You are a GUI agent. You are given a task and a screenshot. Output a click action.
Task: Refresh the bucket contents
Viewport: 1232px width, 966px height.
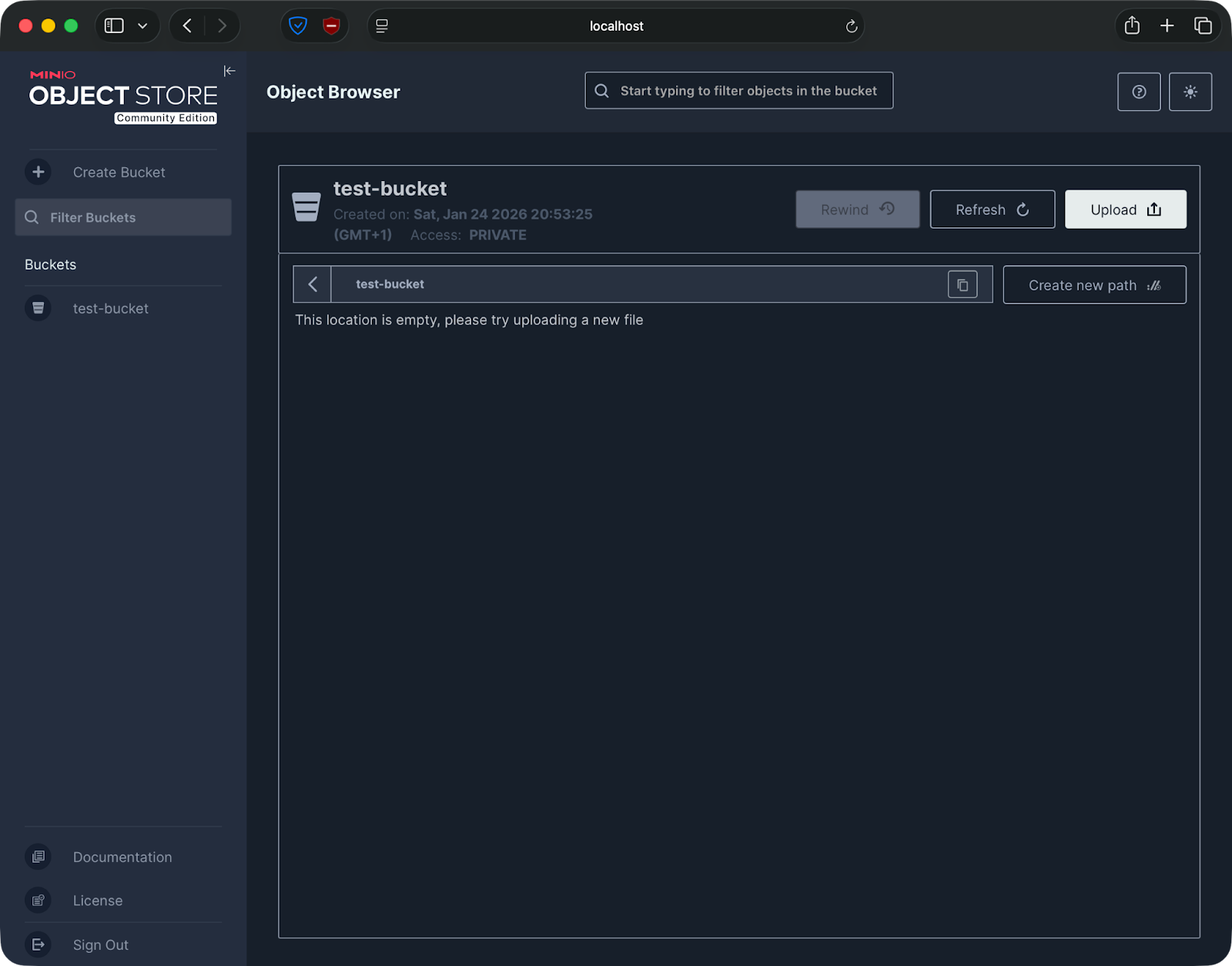tap(992, 209)
